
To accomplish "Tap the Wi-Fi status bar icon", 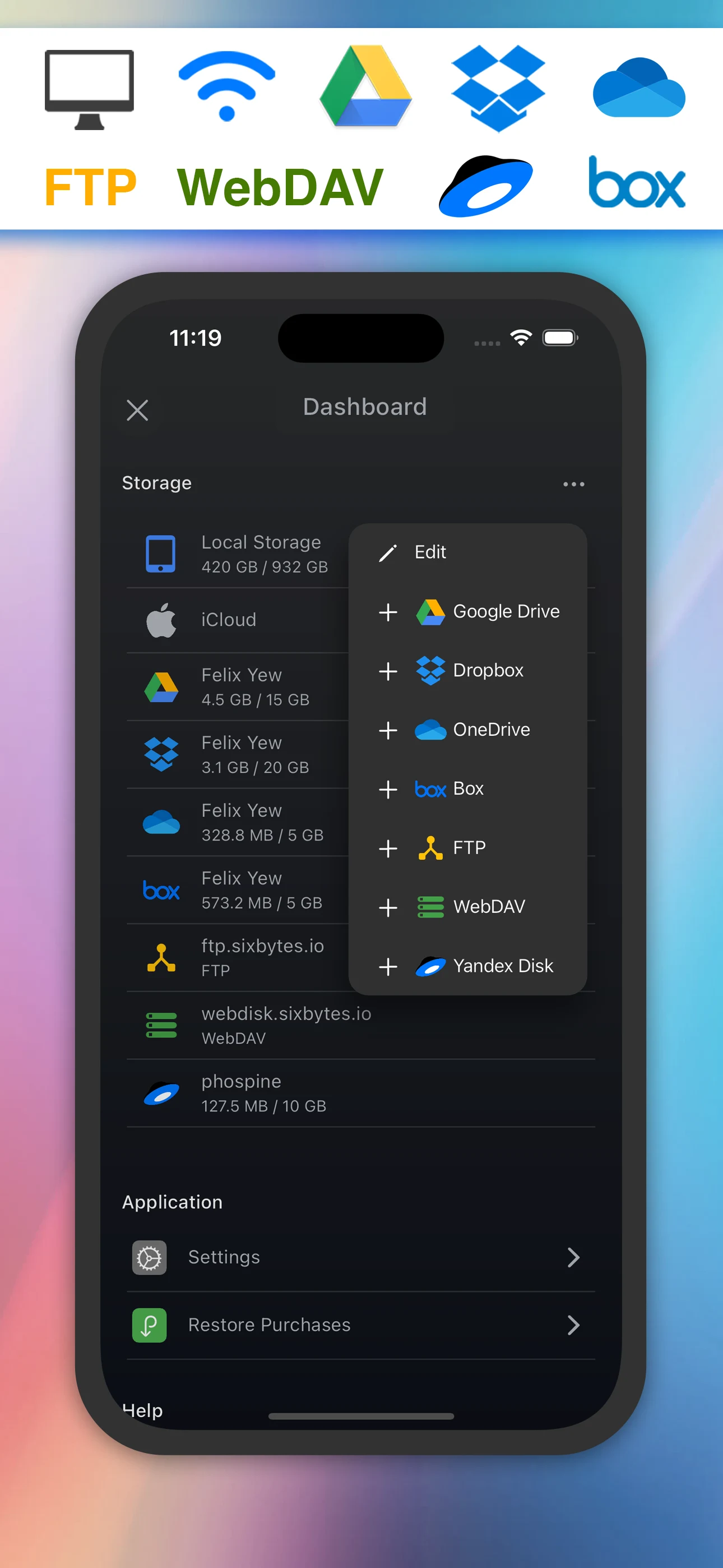I will (x=521, y=338).
